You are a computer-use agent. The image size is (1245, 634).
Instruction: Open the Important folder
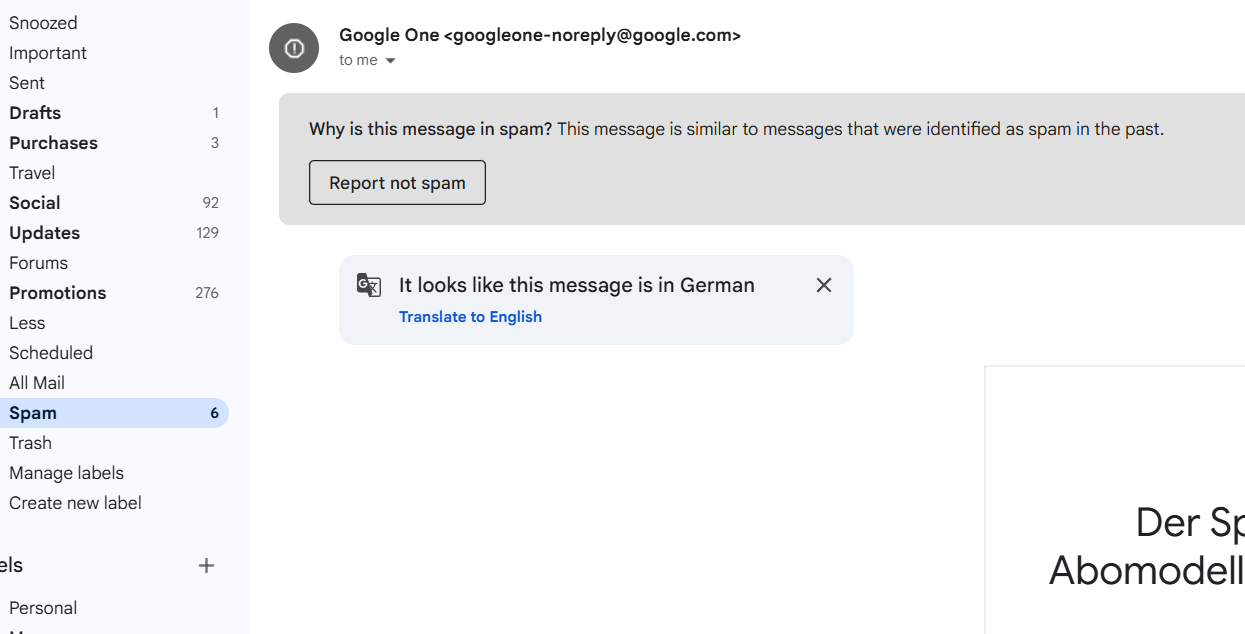pos(47,52)
